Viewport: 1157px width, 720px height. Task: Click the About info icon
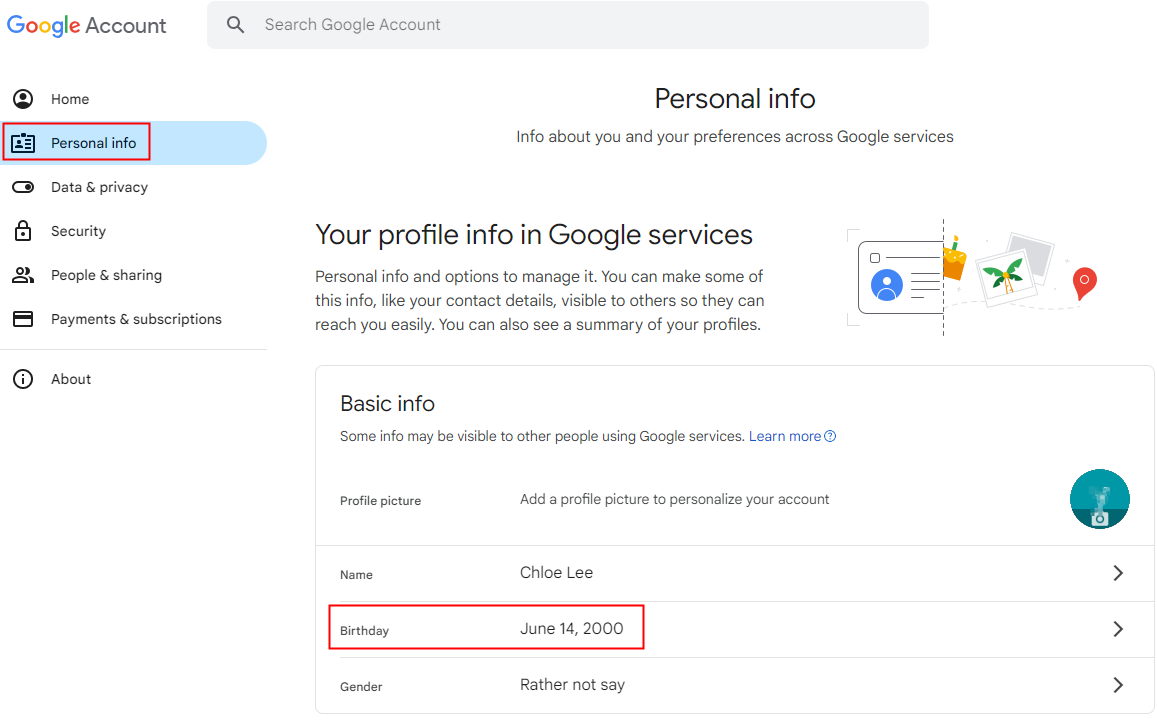click(22, 379)
